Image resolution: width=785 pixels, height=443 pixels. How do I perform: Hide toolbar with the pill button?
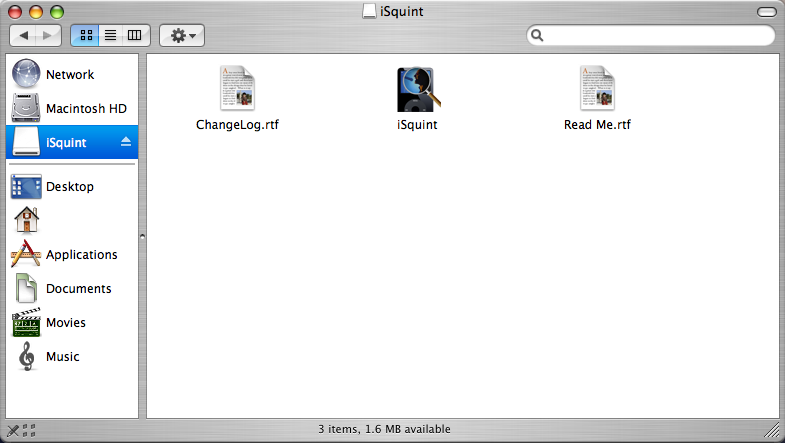[x=766, y=12]
